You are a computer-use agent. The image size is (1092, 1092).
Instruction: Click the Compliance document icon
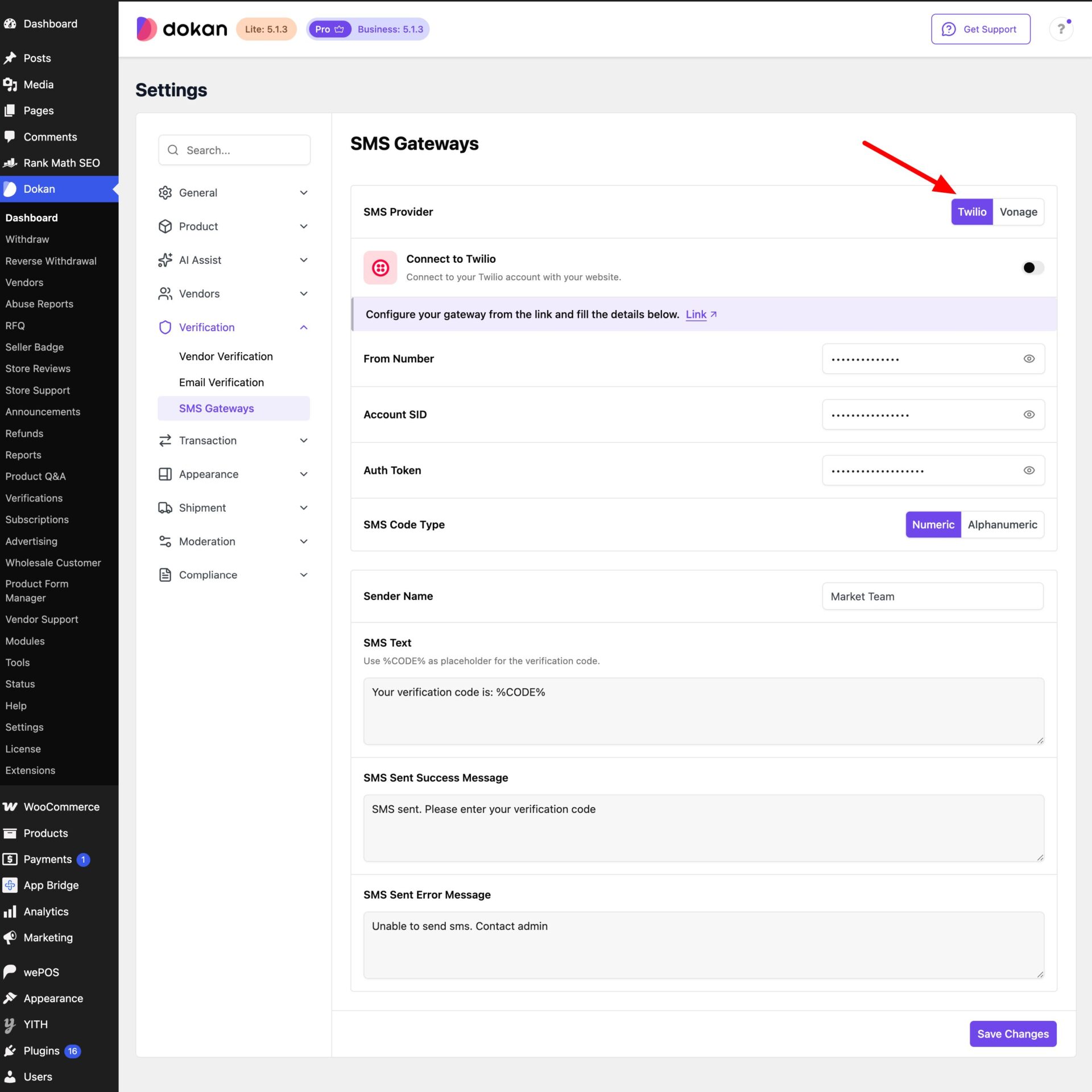pyautogui.click(x=165, y=574)
